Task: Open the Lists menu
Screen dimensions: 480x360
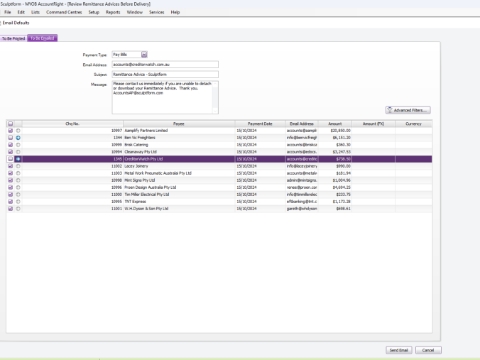Action: pyautogui.click(x=35, y=12)
